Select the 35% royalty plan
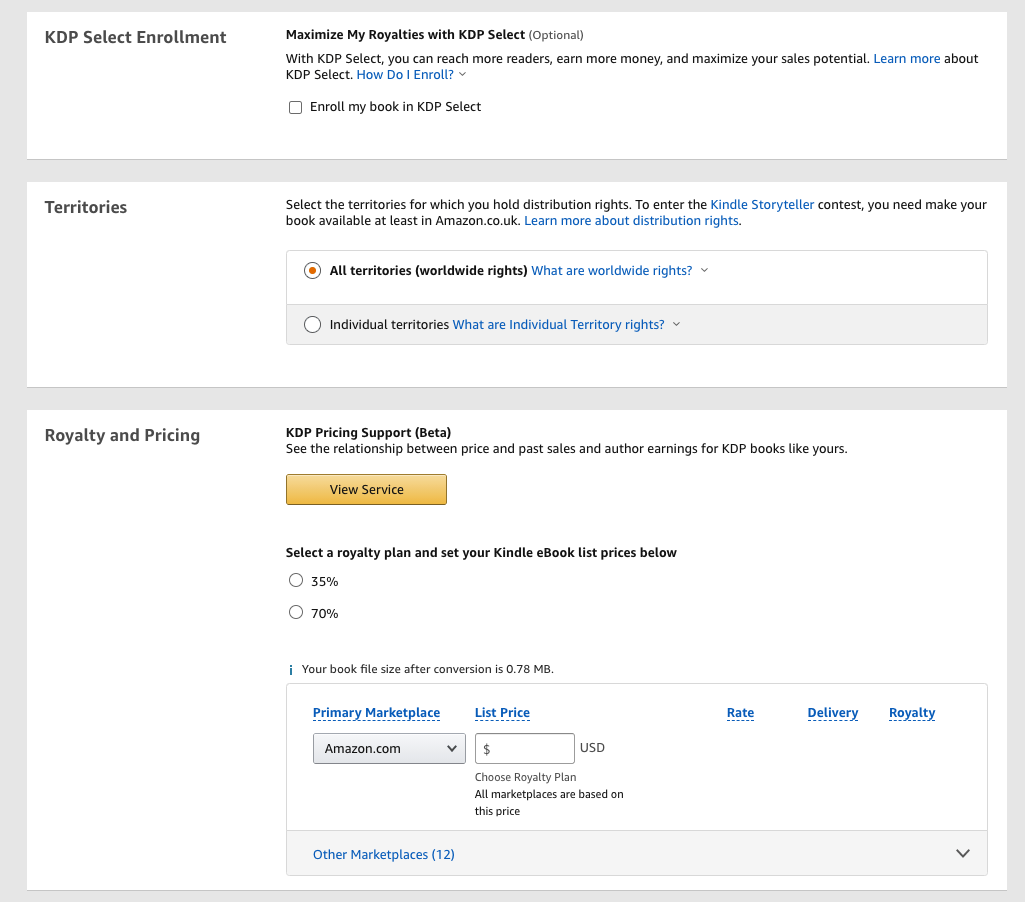The height and width of the screenshot is (902, 1025). (296, 580)
